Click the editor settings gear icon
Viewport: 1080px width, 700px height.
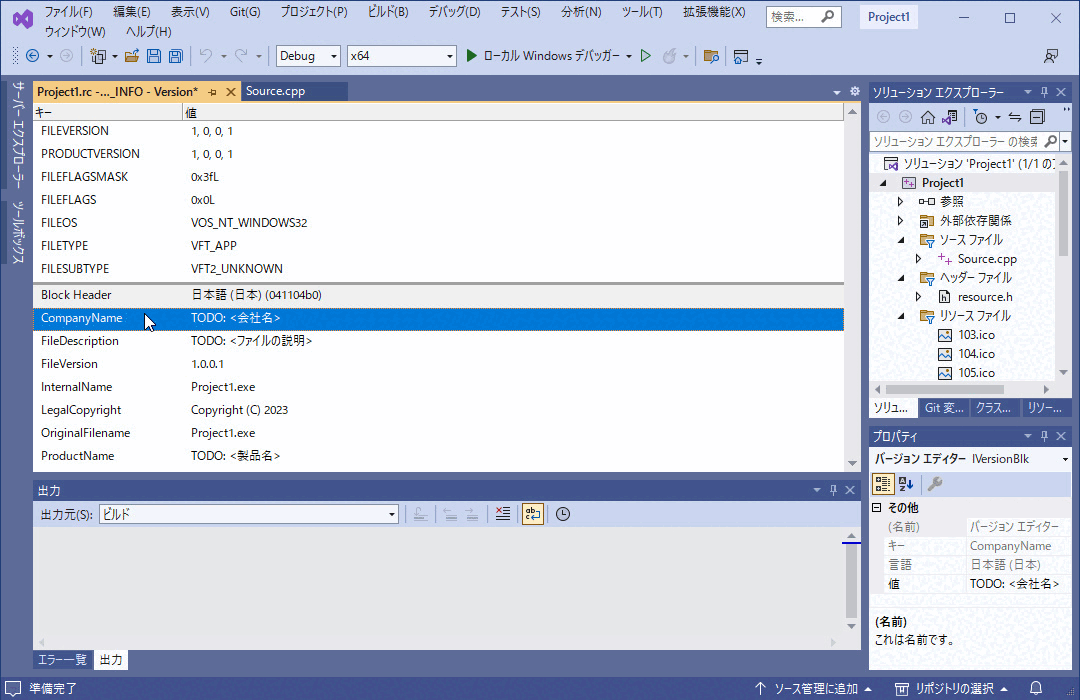click(855, 91)
